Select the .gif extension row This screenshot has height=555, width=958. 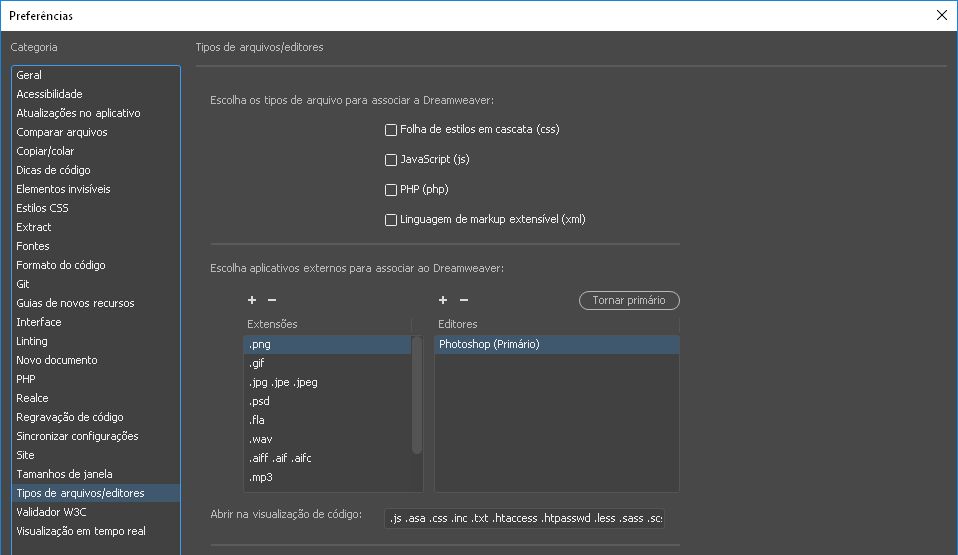[327, 363]
